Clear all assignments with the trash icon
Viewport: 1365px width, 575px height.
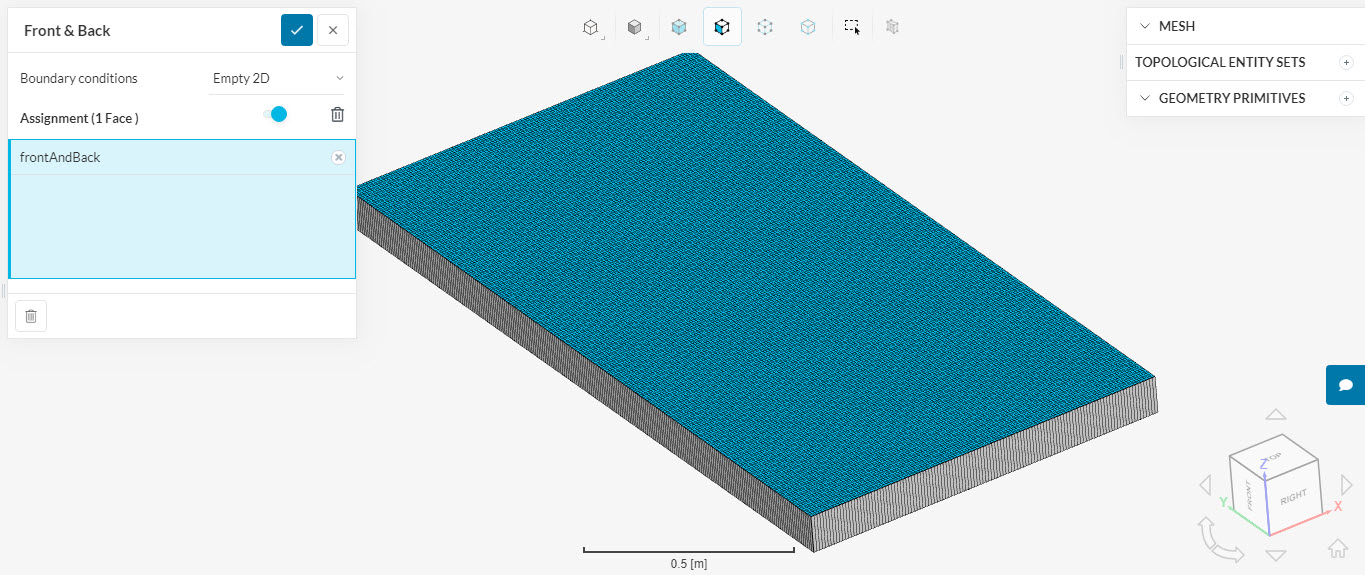tap(338, 115)
